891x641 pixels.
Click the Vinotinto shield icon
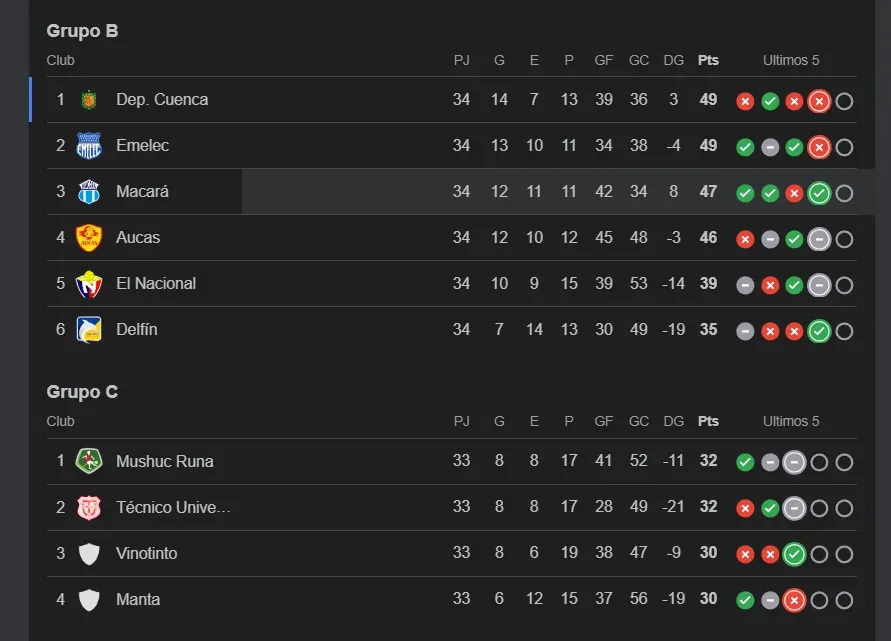coord(89,554)
